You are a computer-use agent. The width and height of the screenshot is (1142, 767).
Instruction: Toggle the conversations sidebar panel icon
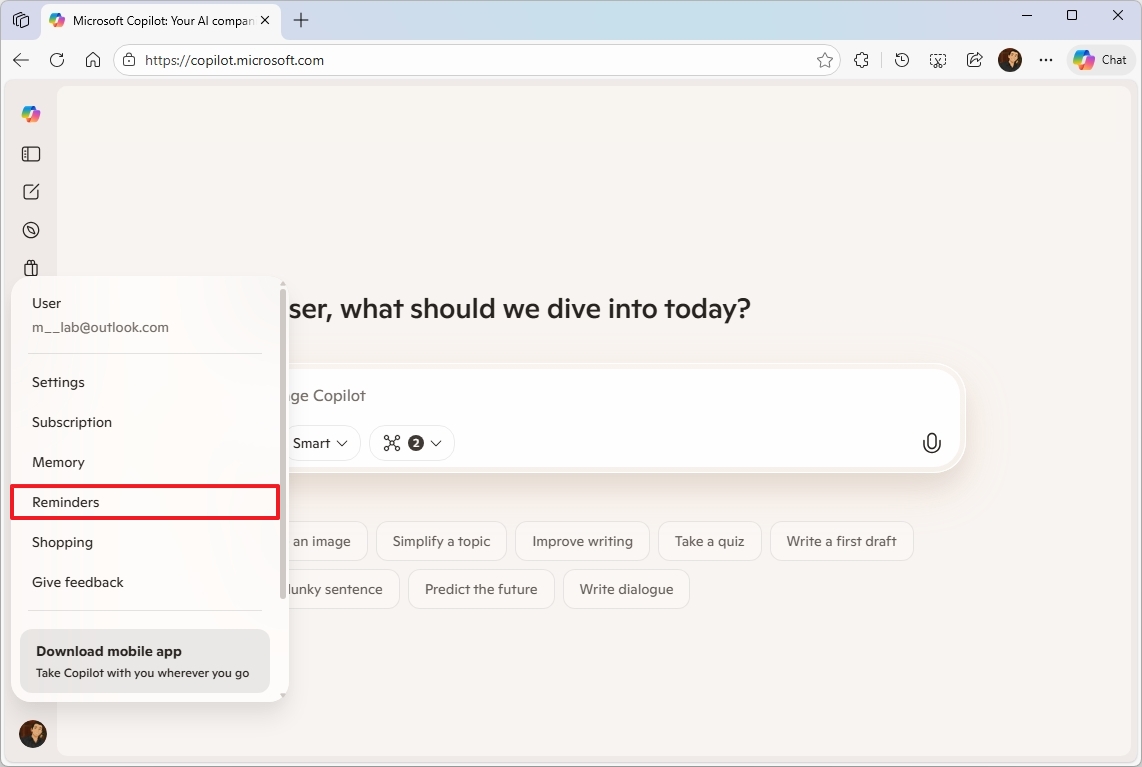tap(30, 153)
